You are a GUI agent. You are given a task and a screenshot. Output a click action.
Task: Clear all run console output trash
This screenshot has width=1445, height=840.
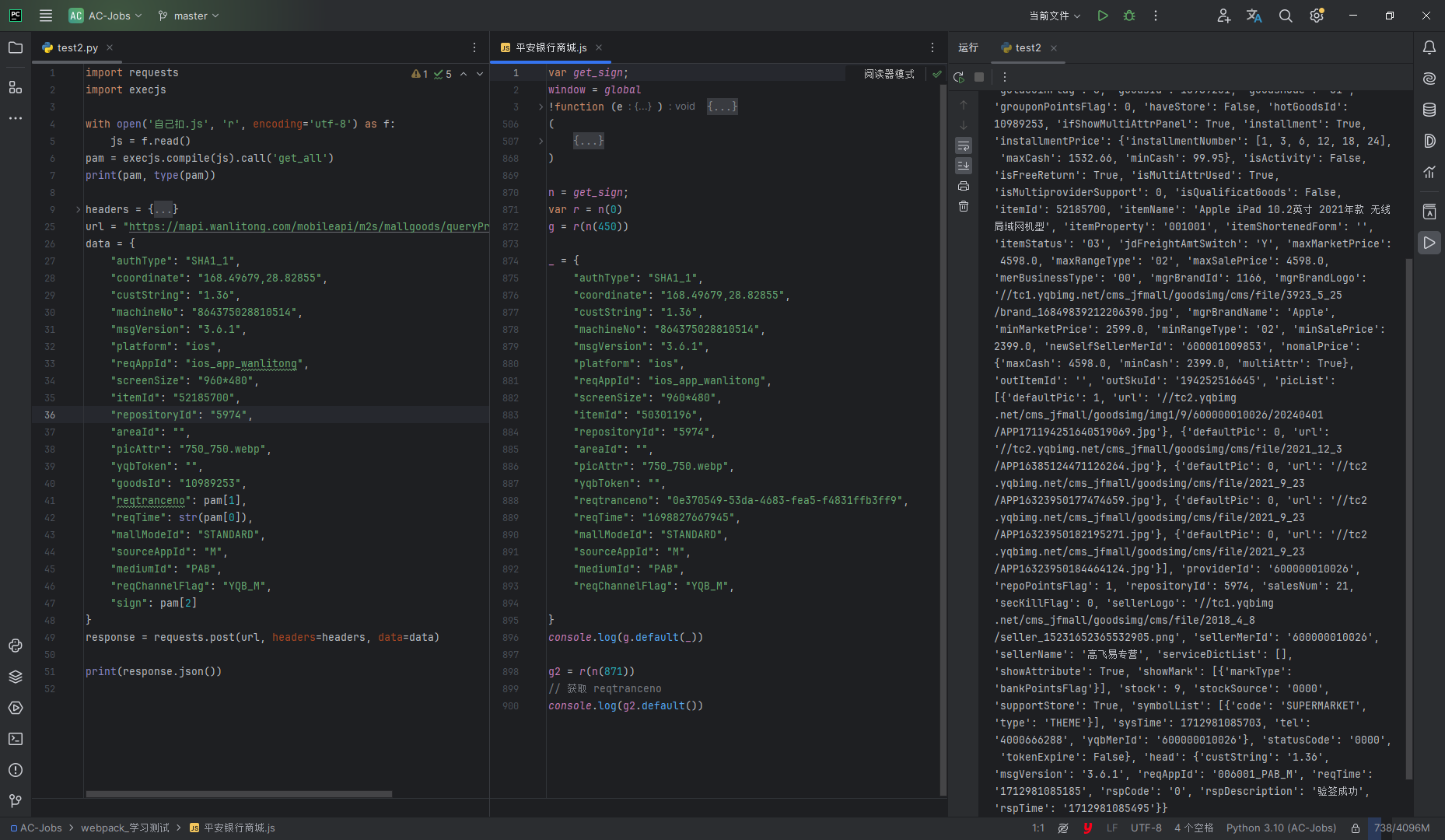pyautogui.click(x=964, y=206)
